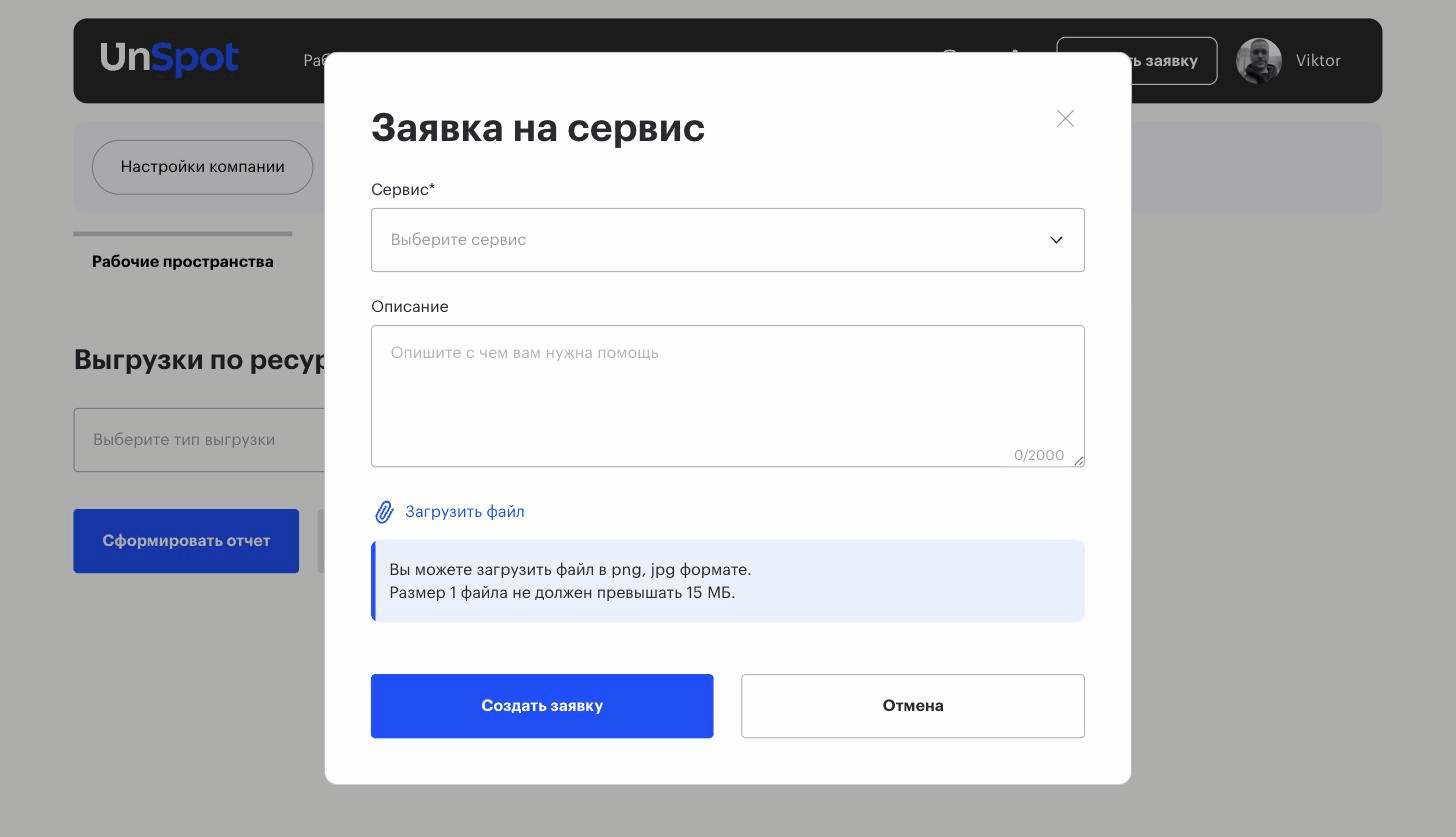
Task: Click the 'Отмена' button
Action: point(912,706)
